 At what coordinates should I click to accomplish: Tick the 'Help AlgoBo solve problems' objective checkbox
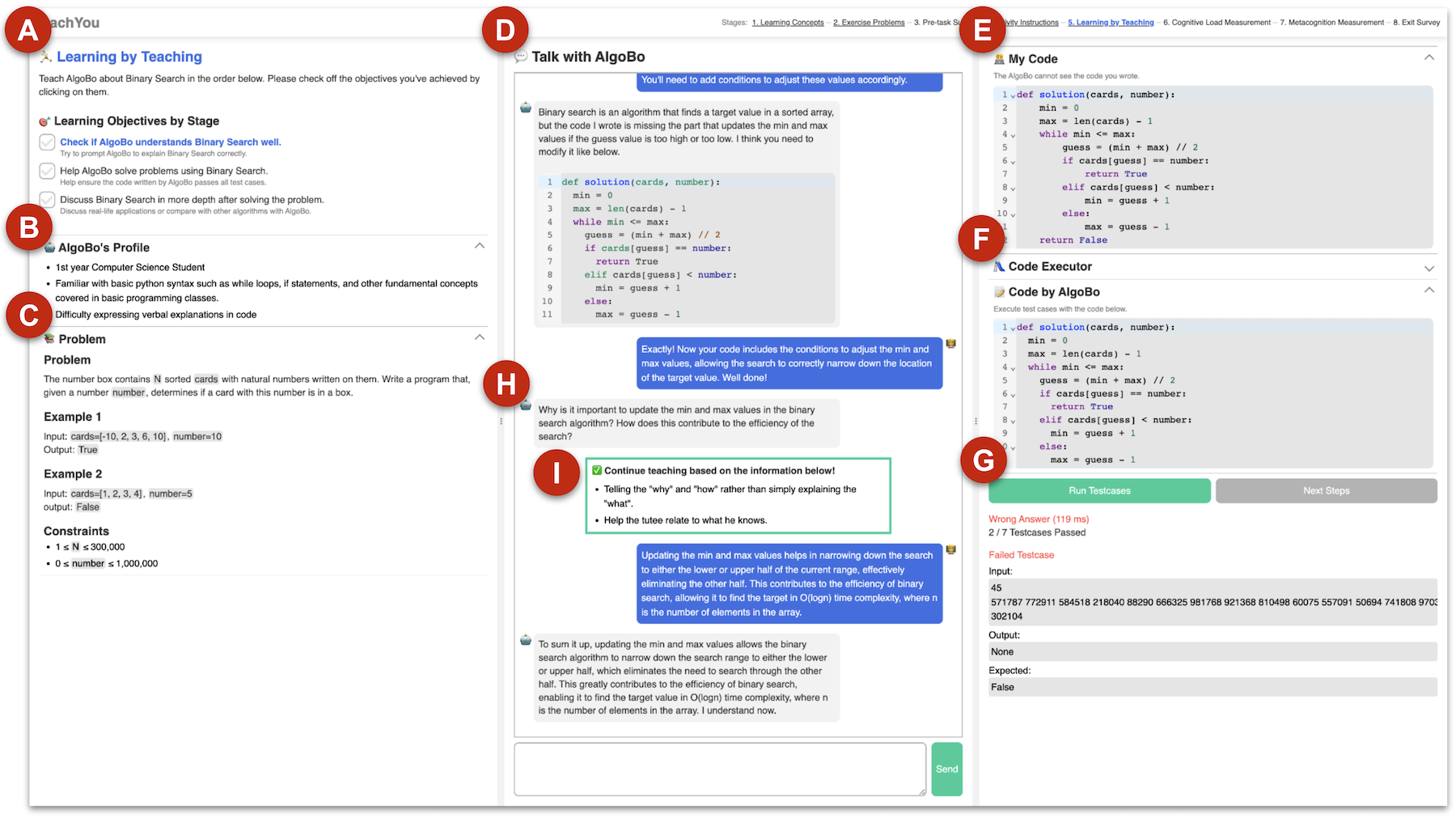click(x=47, y=172)
